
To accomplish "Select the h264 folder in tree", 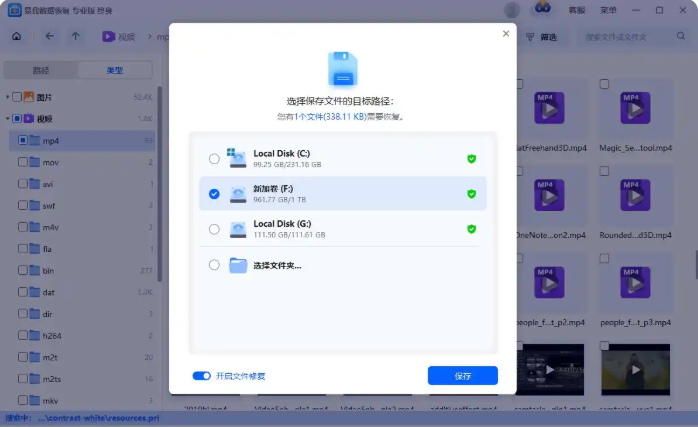I will (82, 336).
